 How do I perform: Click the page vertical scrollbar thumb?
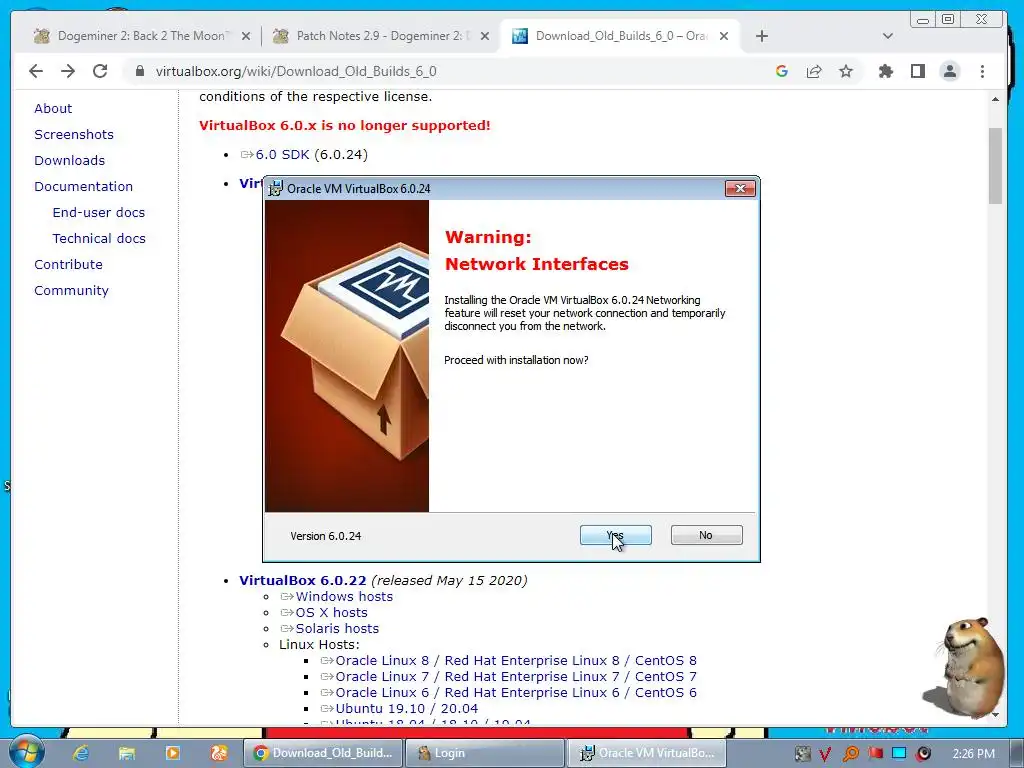pyautogui.click(x=995, y=166)
